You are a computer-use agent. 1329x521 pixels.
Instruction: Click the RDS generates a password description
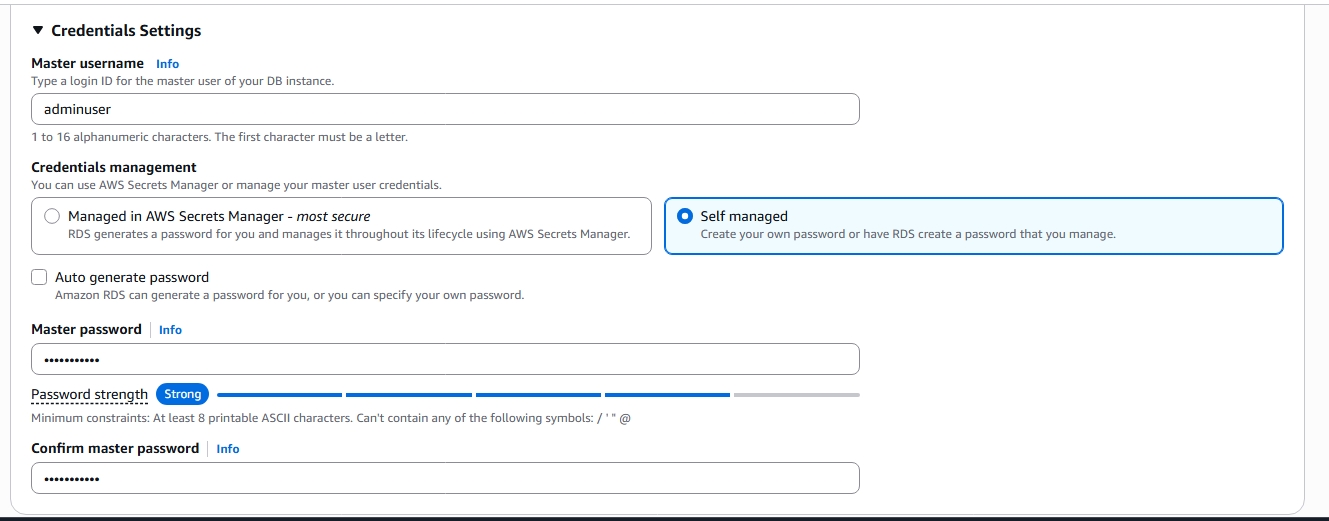[x=348, y=235]
